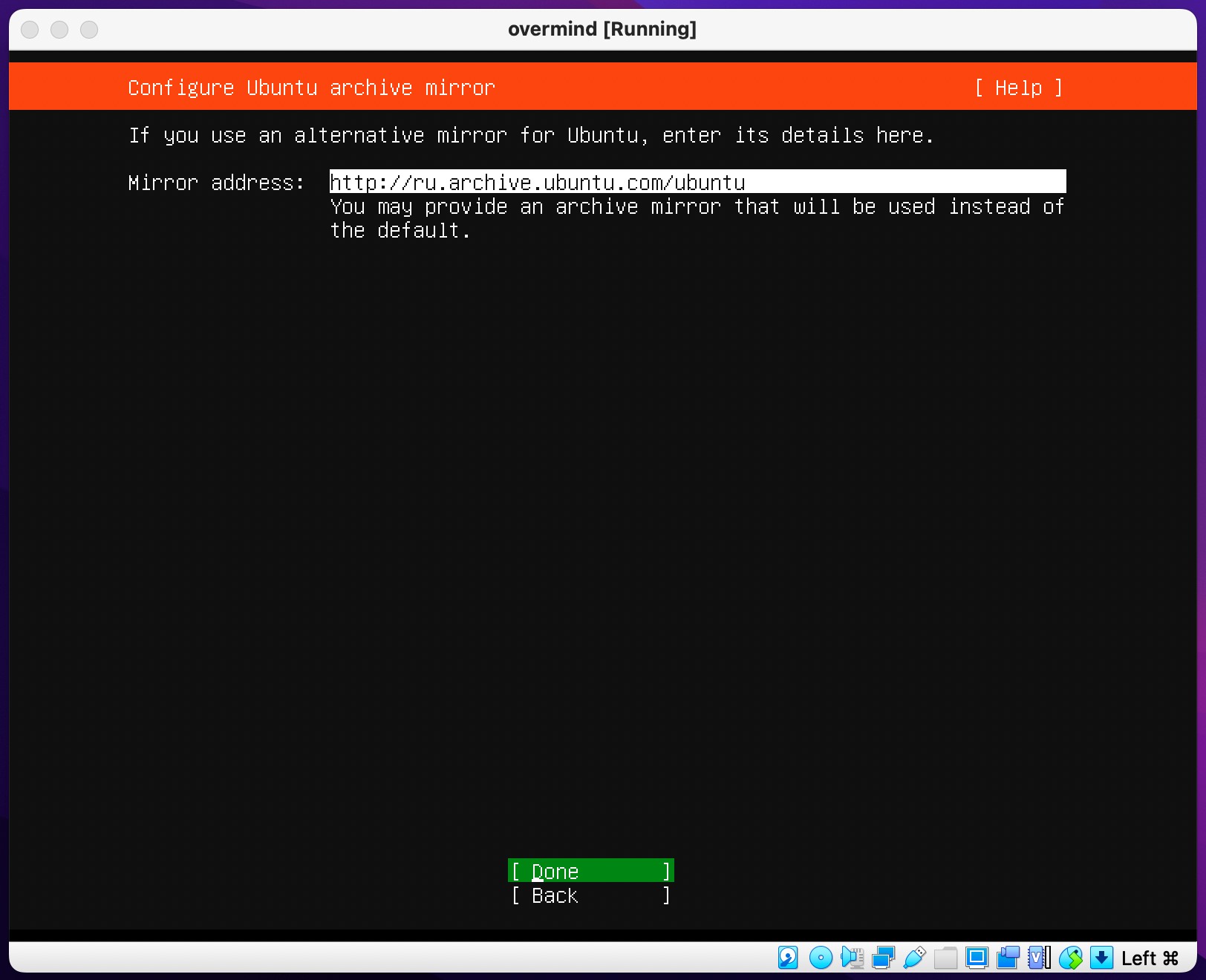
Task: Click the green zoom window button
Action: [x=88, y=30]
